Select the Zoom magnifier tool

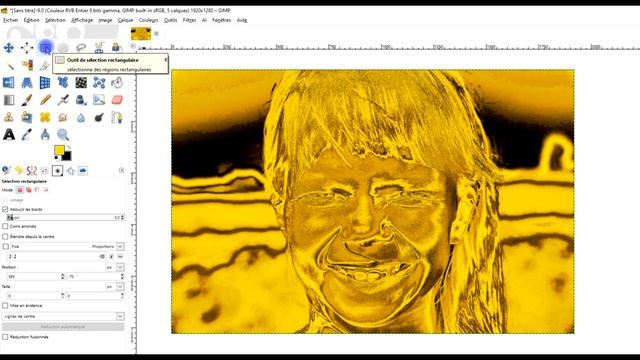[63, 135]
